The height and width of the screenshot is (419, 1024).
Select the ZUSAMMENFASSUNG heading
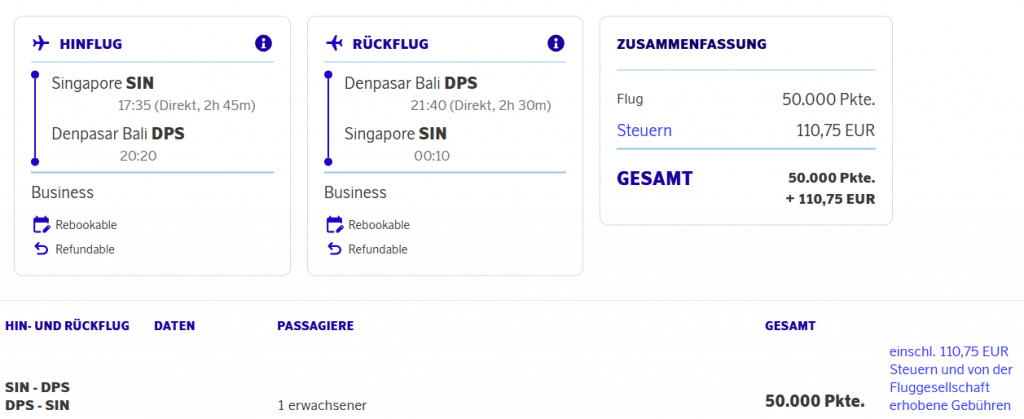691,44
